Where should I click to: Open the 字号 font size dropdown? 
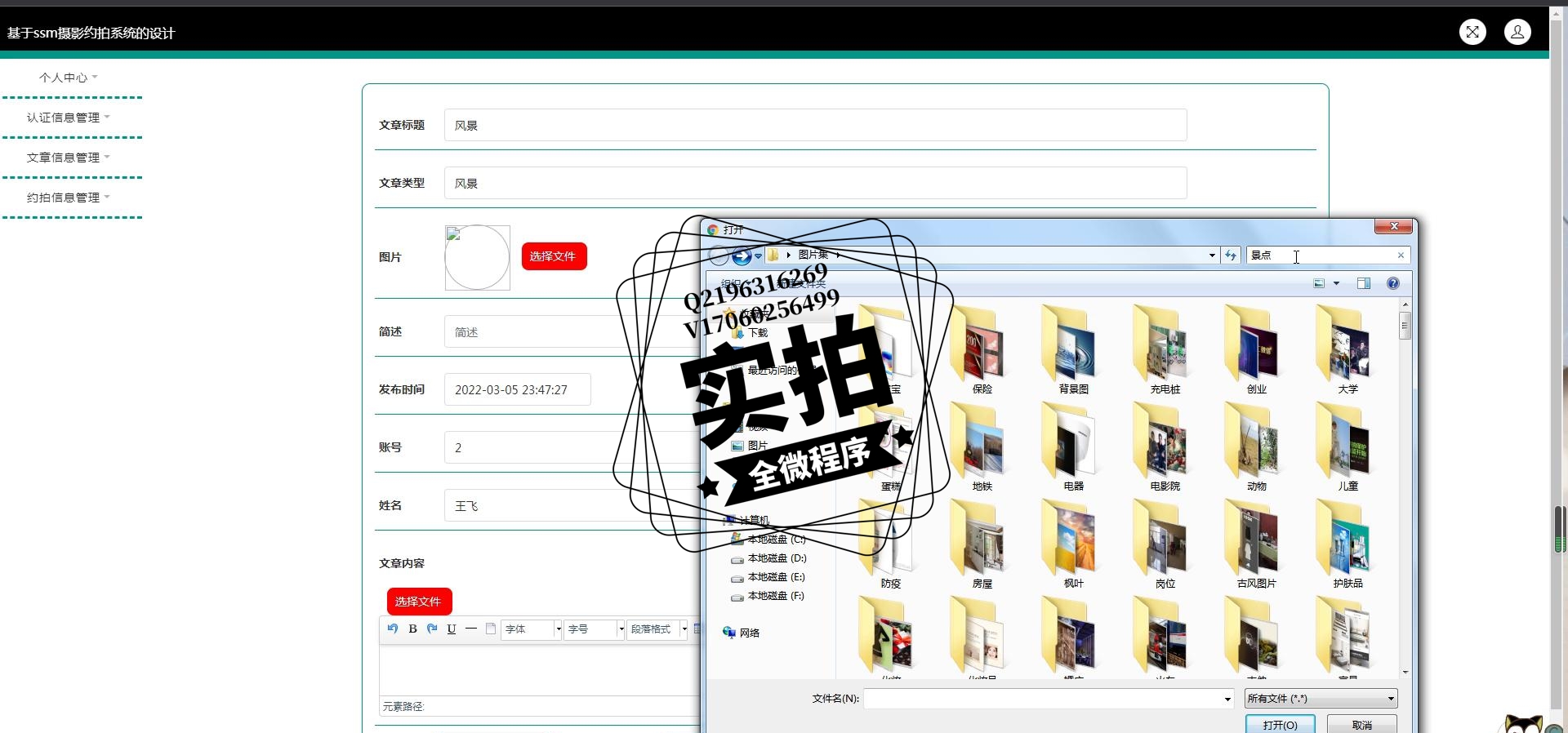[x=595, y=629]
